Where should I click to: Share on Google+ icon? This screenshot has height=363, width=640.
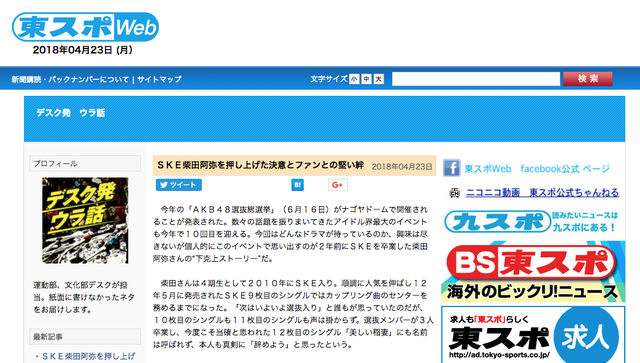338,185
